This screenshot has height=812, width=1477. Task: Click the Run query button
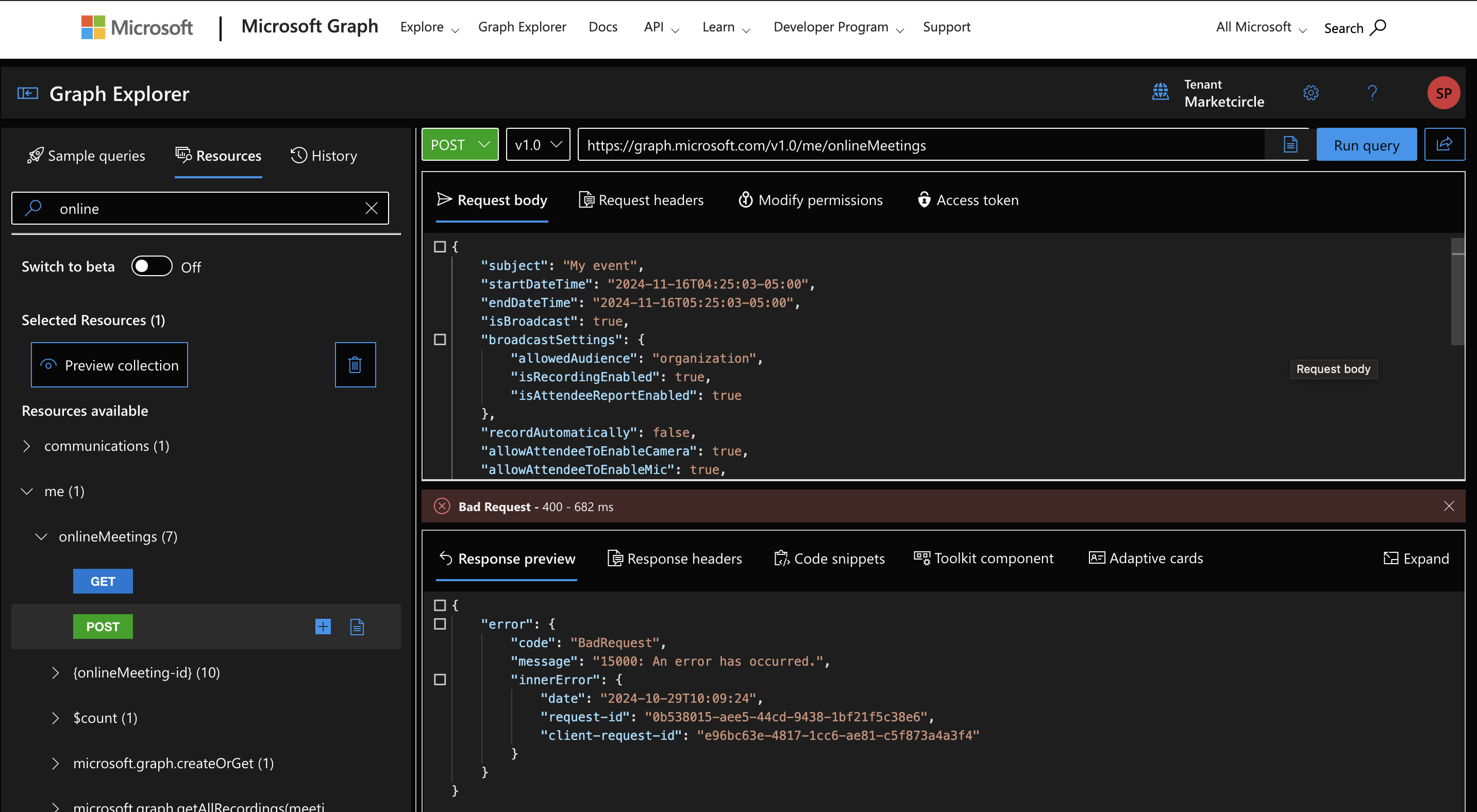[1366, 144]
